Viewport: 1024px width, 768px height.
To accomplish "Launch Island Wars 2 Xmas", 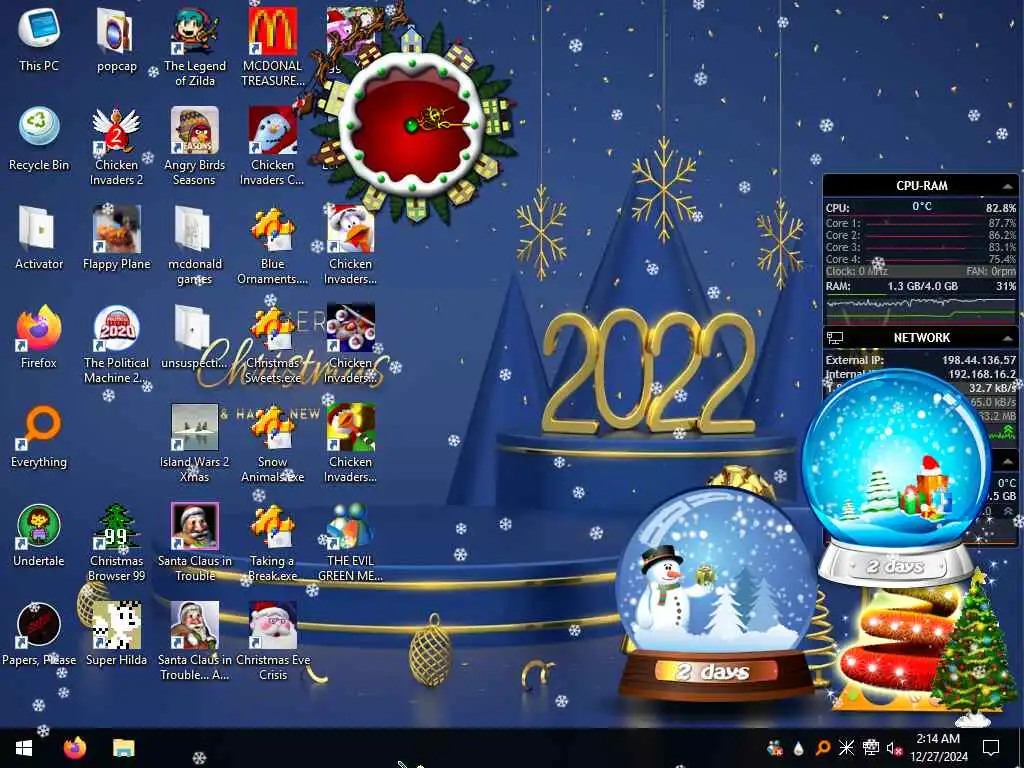I will pyautogui.click(x=195, y=443).
